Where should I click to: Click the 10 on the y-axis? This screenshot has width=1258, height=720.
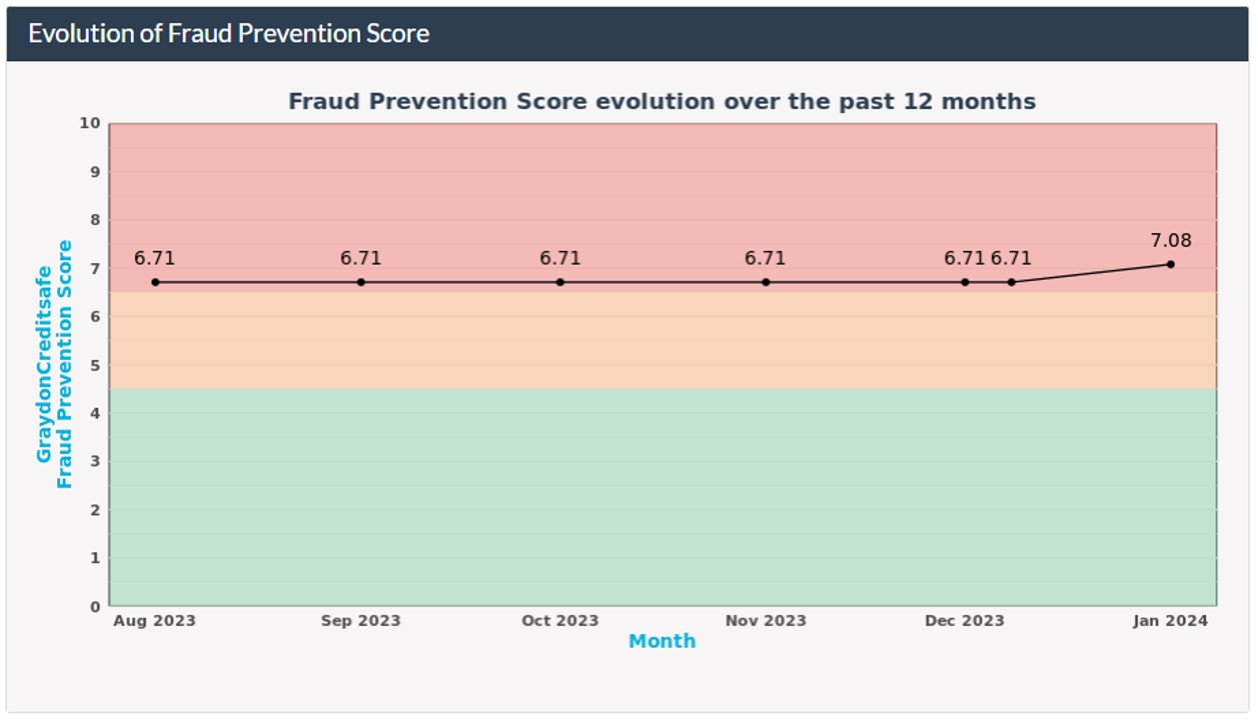91,123
